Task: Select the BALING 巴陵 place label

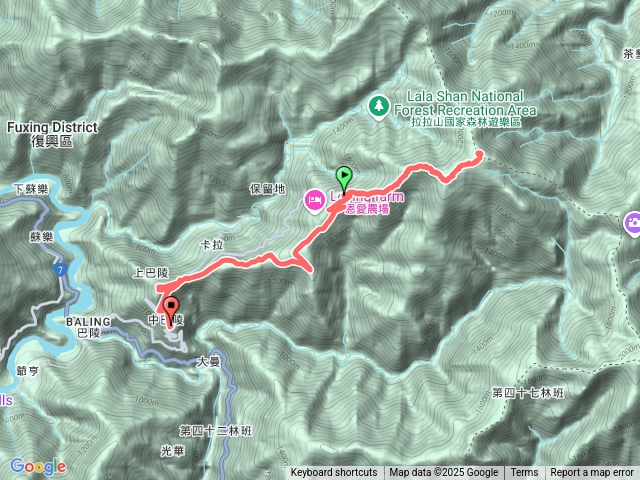Action: 88,327
